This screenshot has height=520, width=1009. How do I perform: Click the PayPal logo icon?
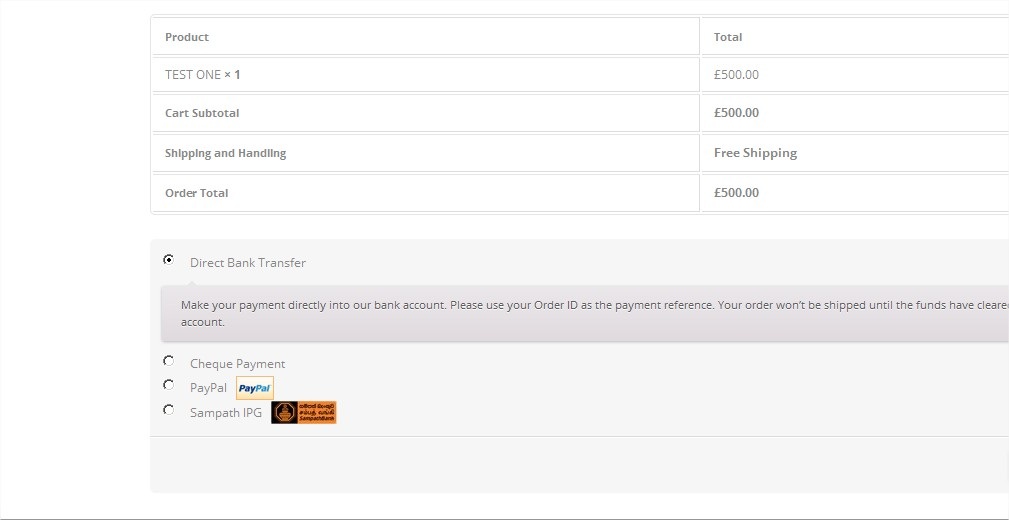pyautogui.click(x=255, y=388)
